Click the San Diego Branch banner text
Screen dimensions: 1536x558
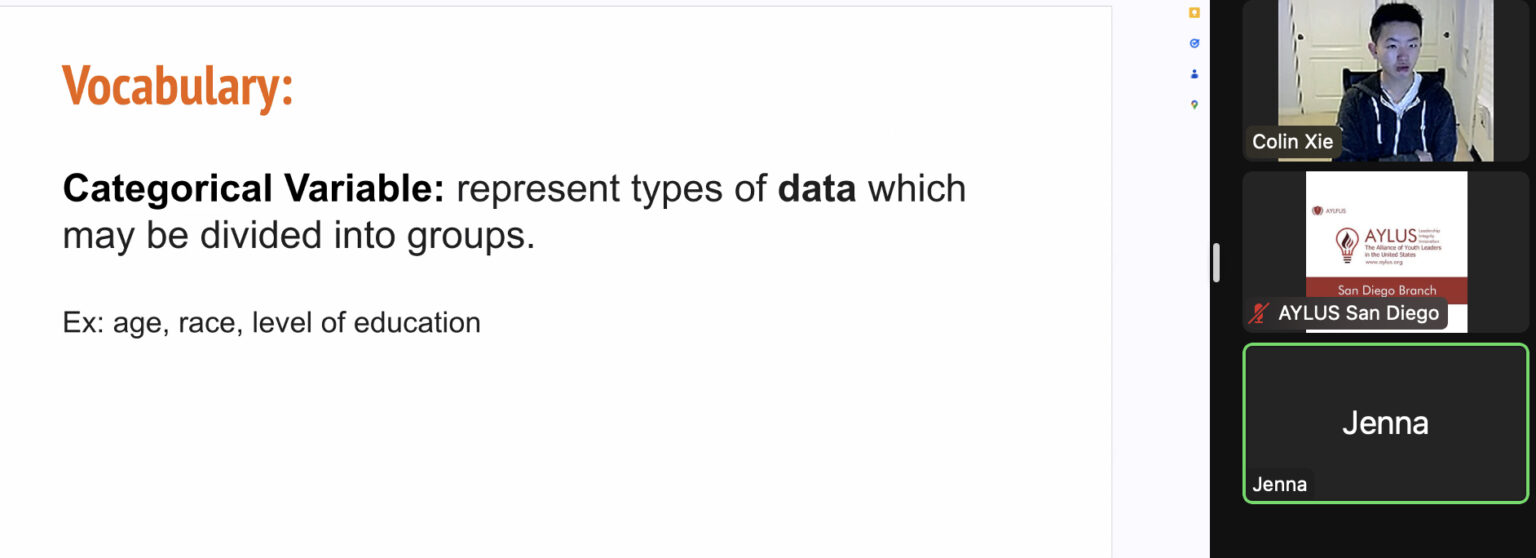[1386, 290]
